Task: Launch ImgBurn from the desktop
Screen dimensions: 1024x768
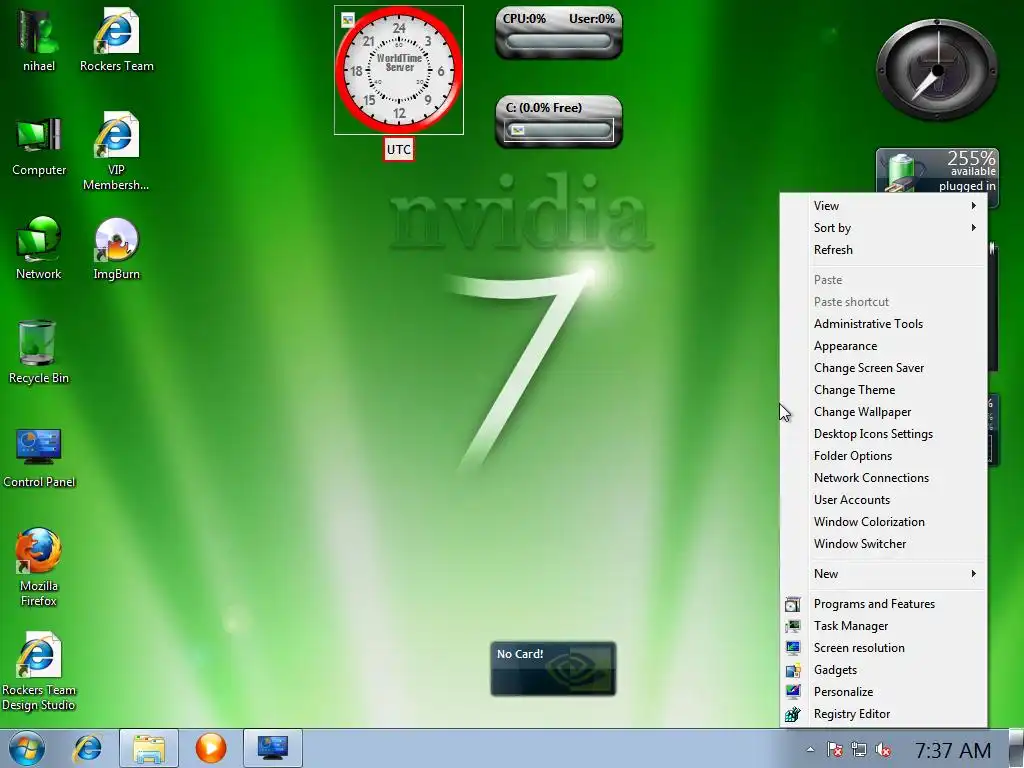Action: click(x=116, y=248)
